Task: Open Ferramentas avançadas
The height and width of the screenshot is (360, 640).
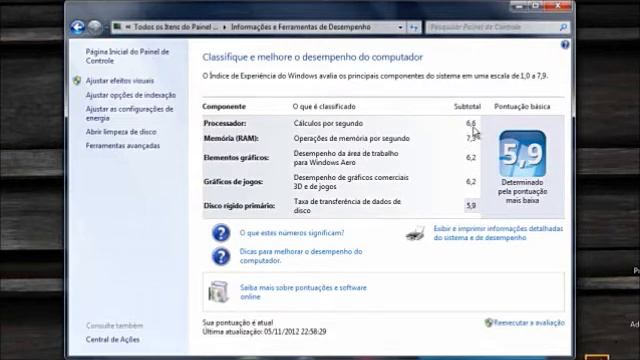Action: (123, 146)
